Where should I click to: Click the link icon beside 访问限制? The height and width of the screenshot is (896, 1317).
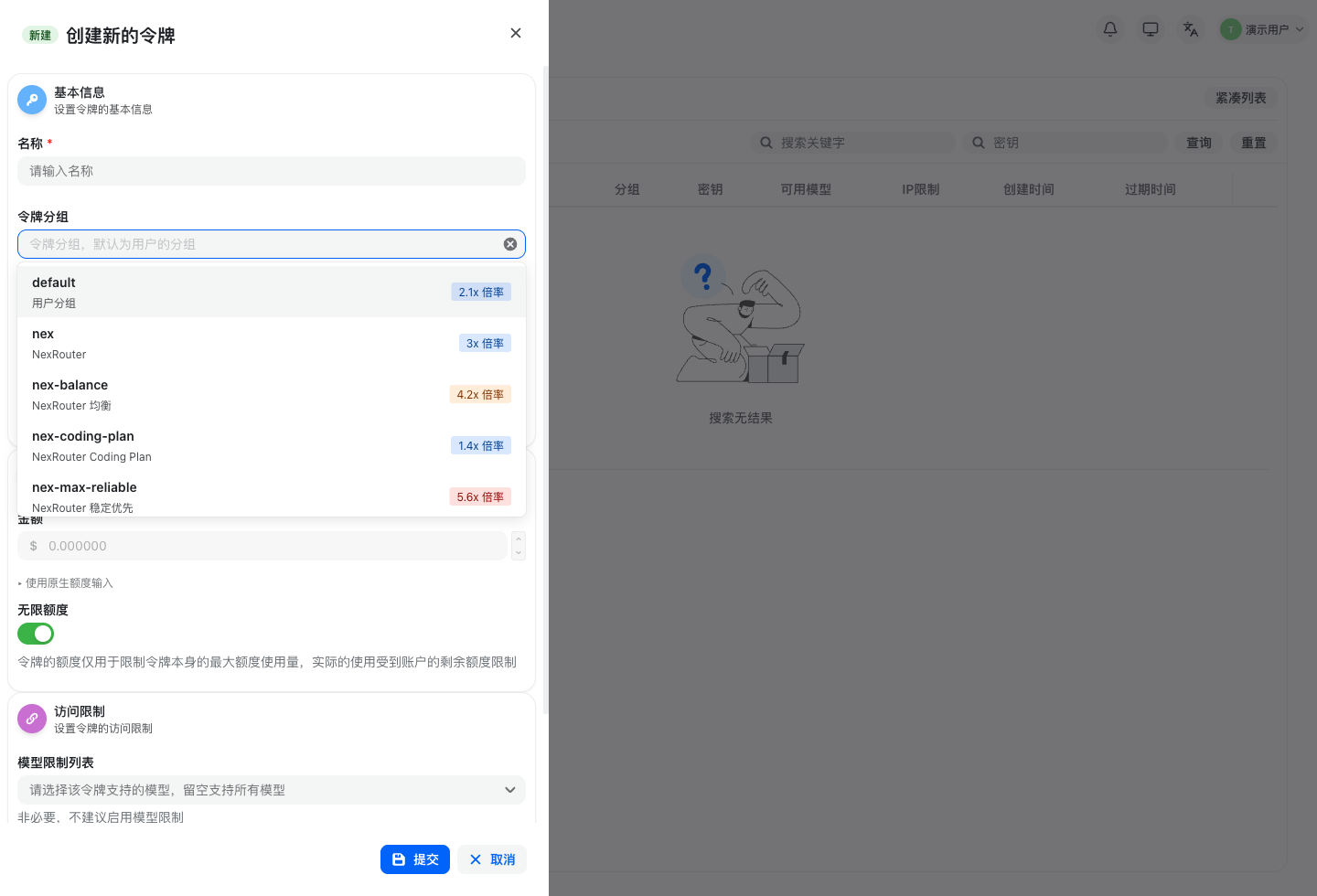click(32, 719)
